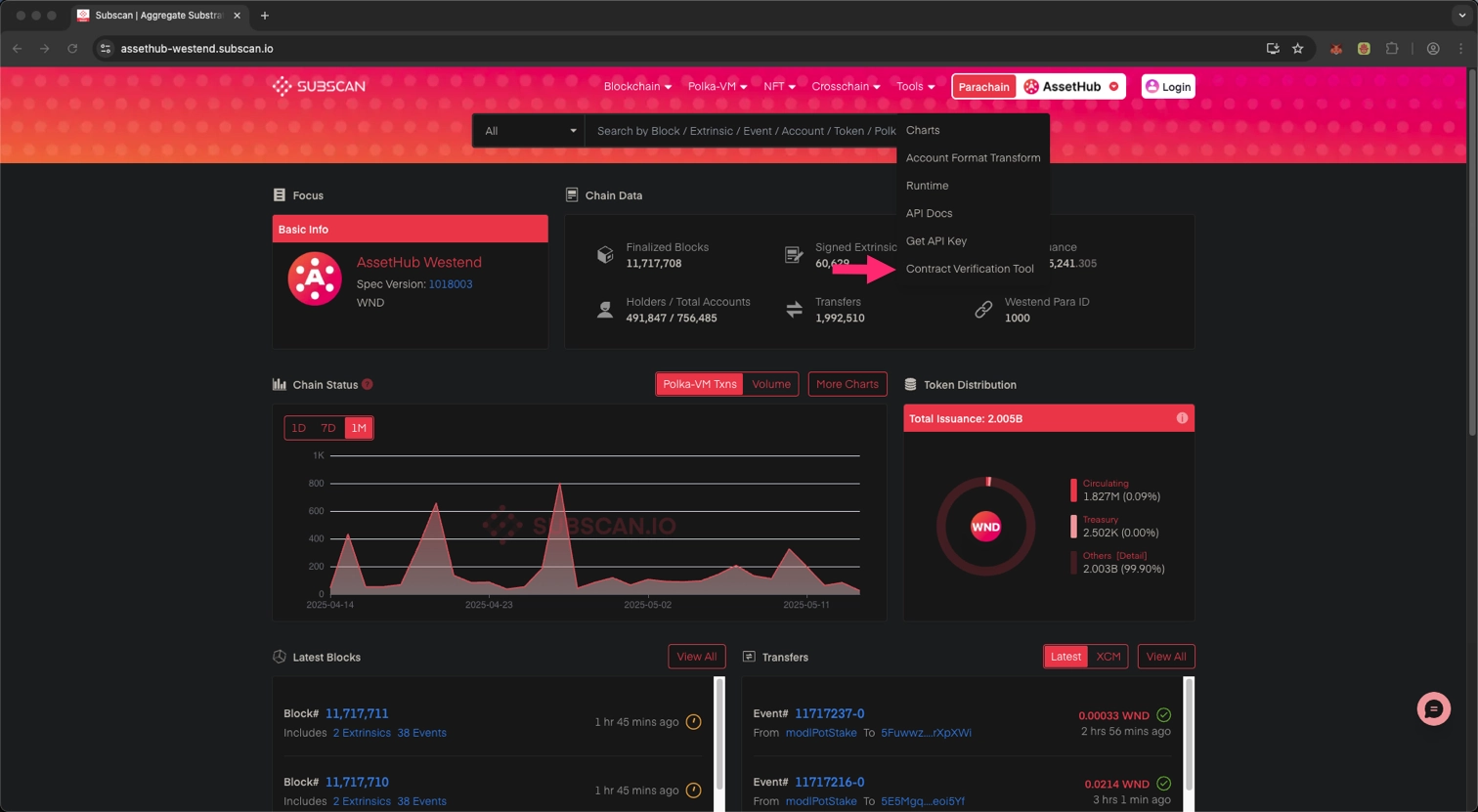
Task: Select Charts from Tools menu
Action: (x=923, y=130)
